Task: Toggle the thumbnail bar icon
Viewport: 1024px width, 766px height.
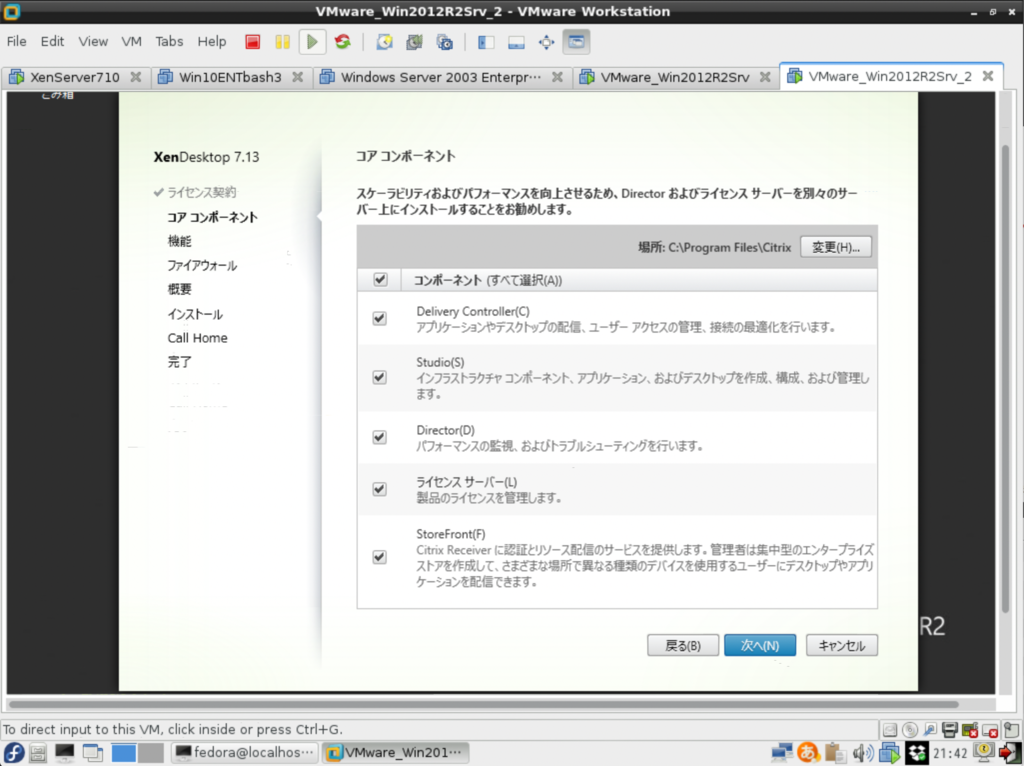Action: (516, 42)
